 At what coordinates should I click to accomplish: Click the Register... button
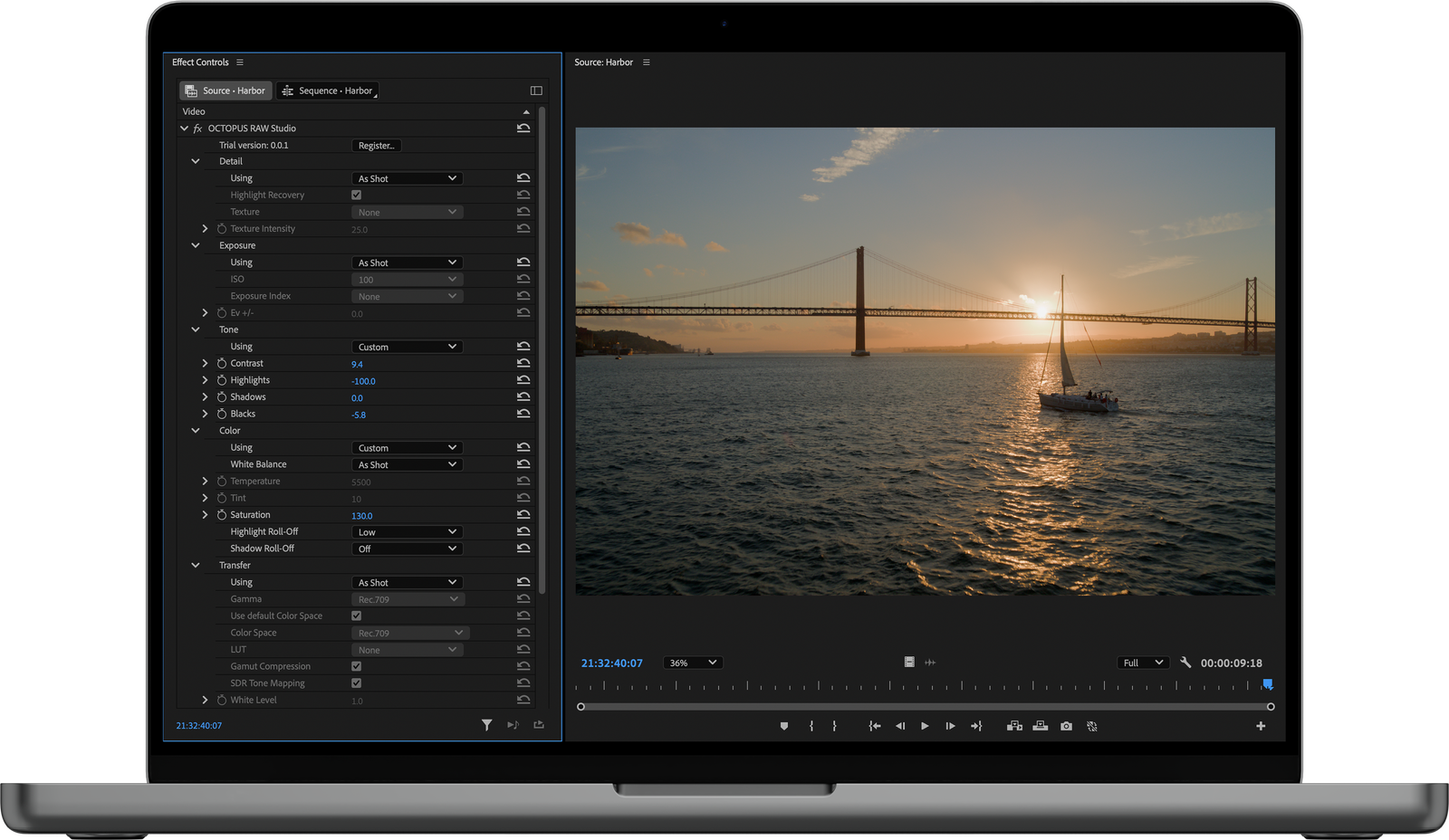[376, 146]
